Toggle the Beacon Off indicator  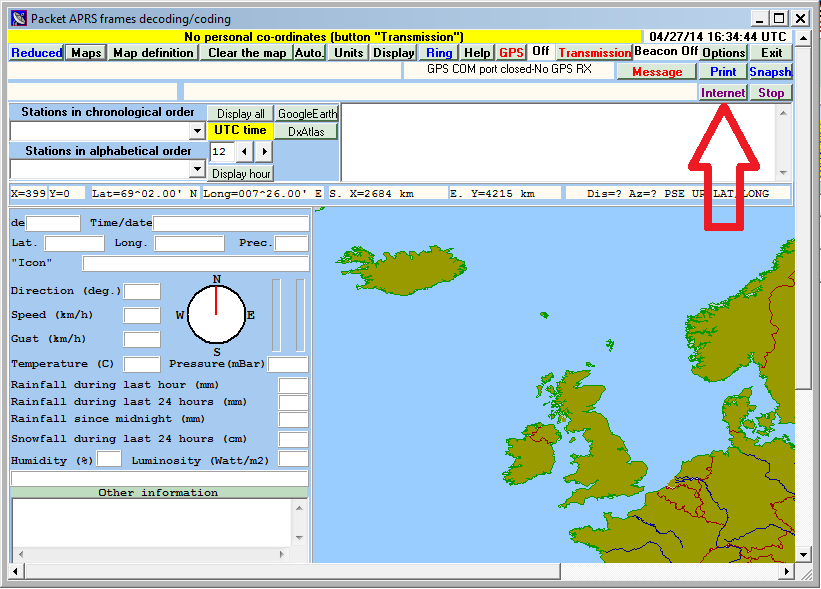666,51
